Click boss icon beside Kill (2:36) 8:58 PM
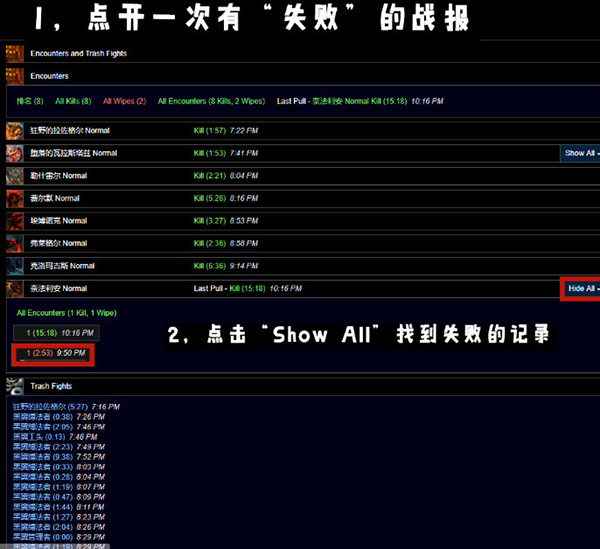 14,243
